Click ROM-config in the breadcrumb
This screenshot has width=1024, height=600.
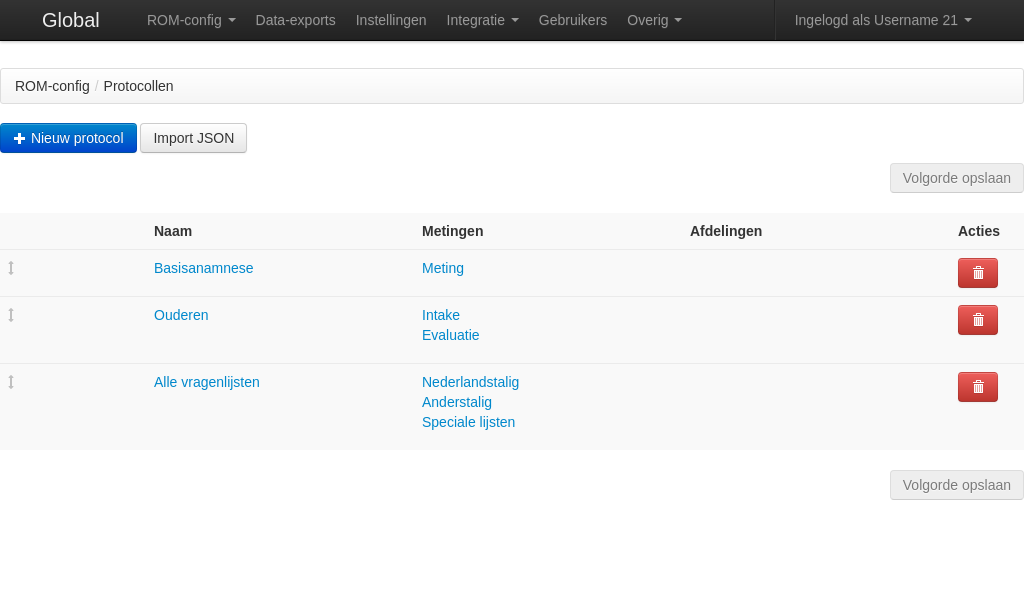(x=52, y=86)
